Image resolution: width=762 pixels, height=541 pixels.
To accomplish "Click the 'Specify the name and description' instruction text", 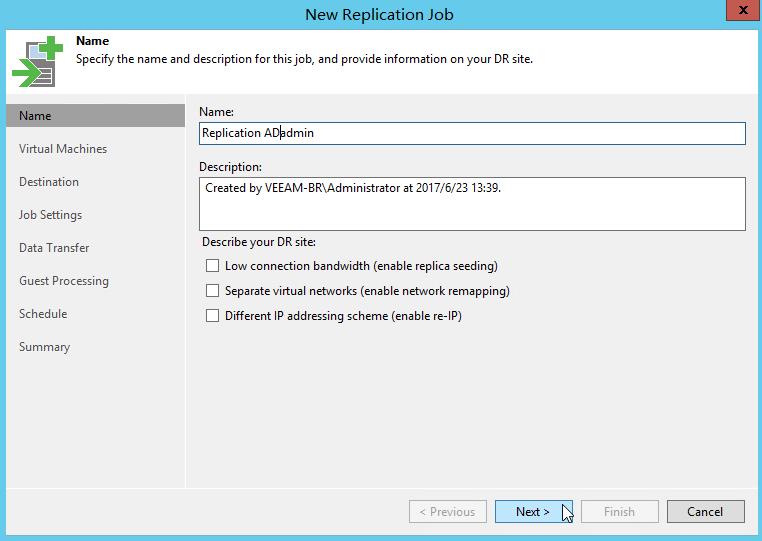I will (x=304, y=59).
